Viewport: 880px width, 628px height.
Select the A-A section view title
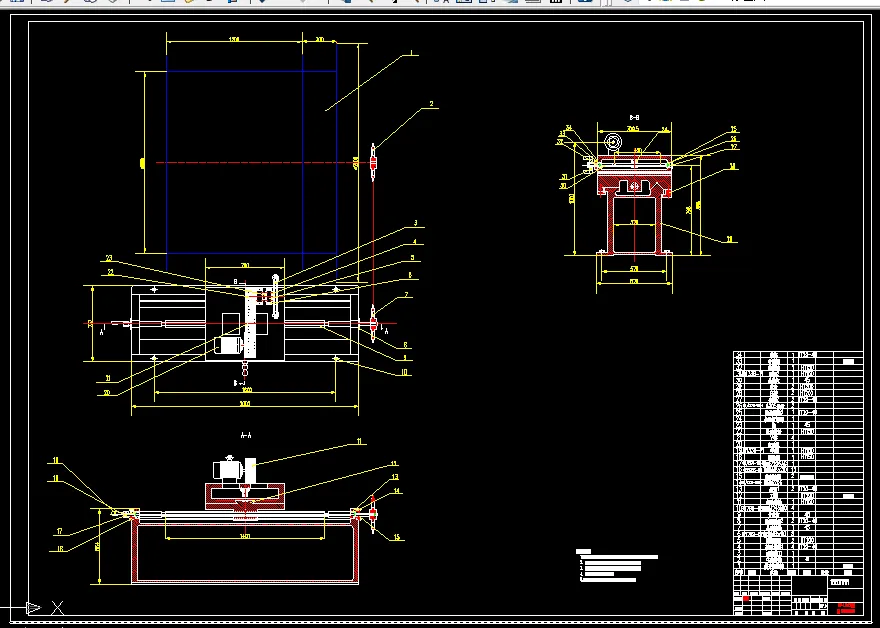pyautogui.click(x=246, y=435)
